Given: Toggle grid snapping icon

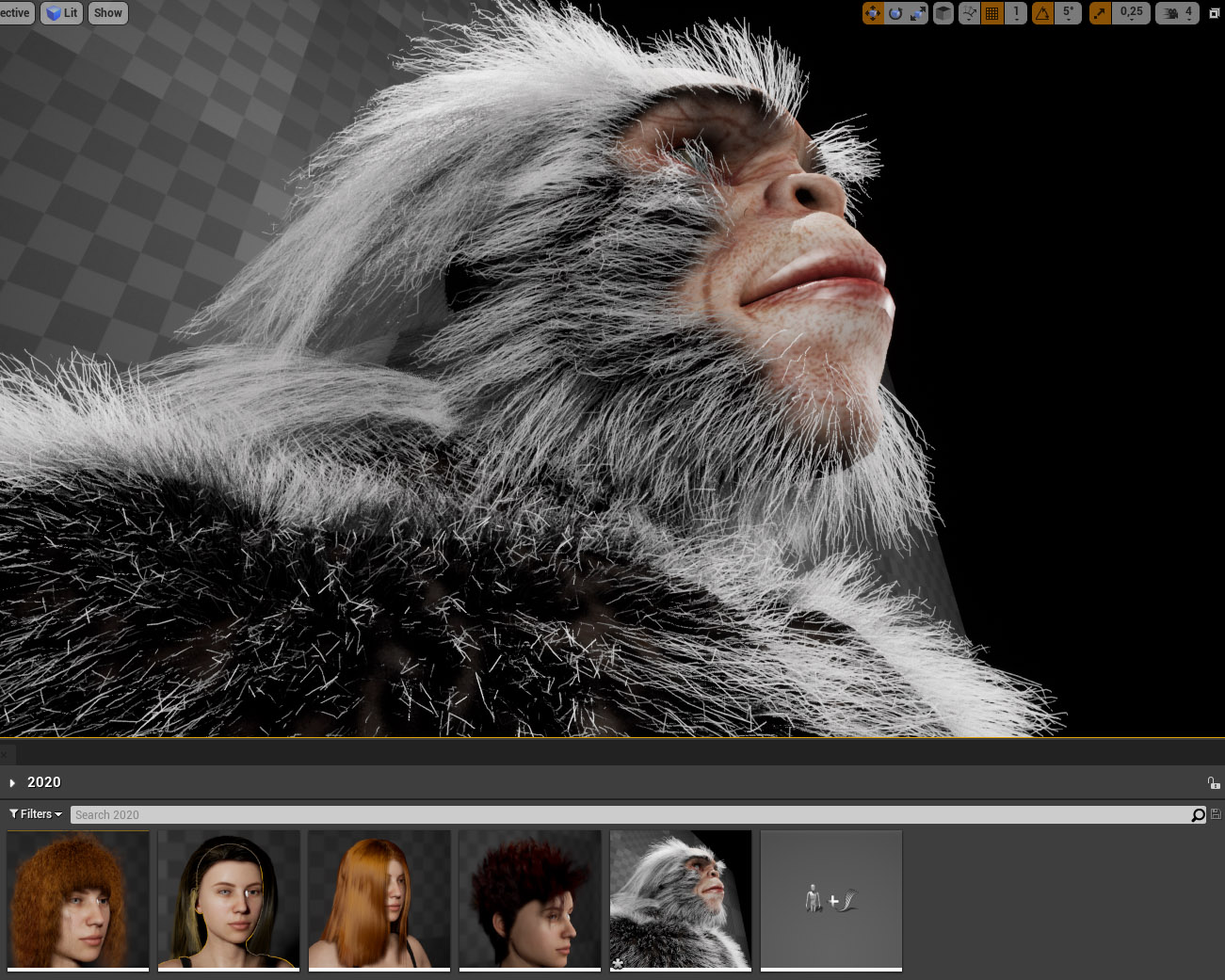Looking at the screenshot, I should 992,13.
